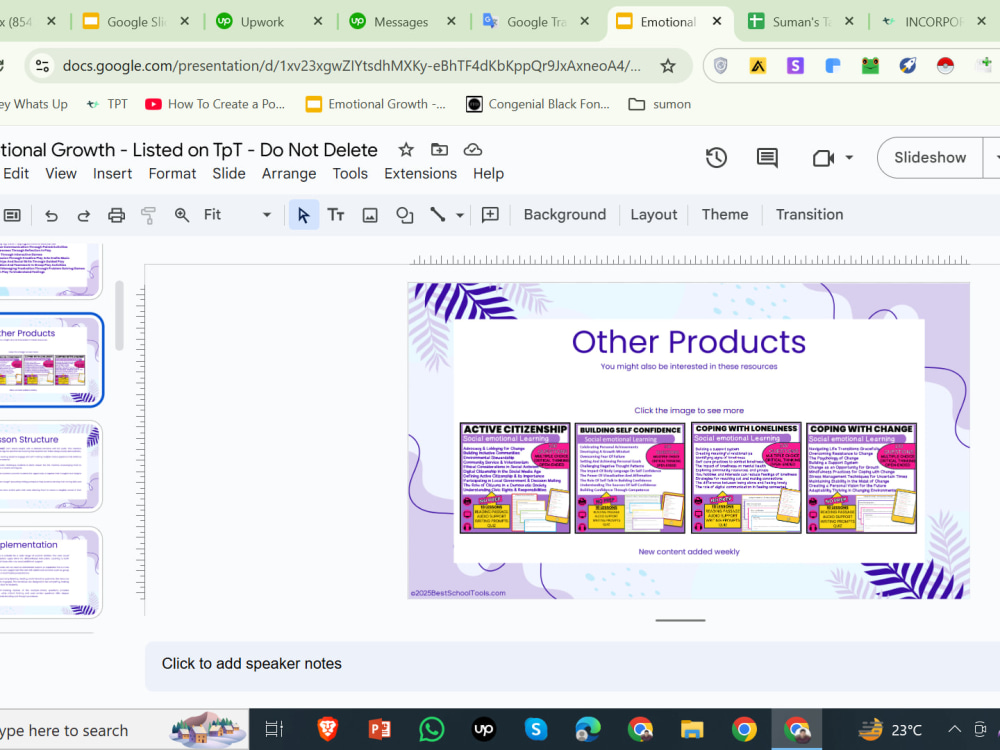
Task: Open the Tools menu
Action: click(x=350, y=173)
